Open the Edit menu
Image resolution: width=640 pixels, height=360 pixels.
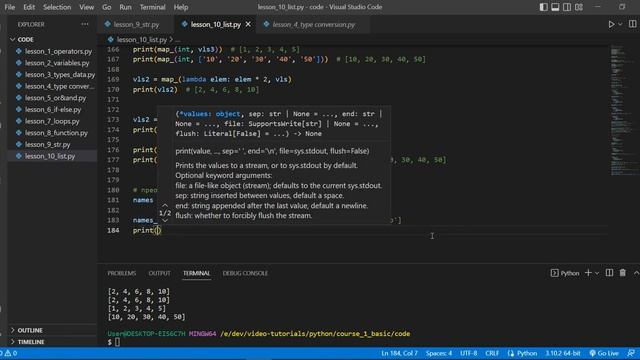pyautogui.click(x=29, y=7)
